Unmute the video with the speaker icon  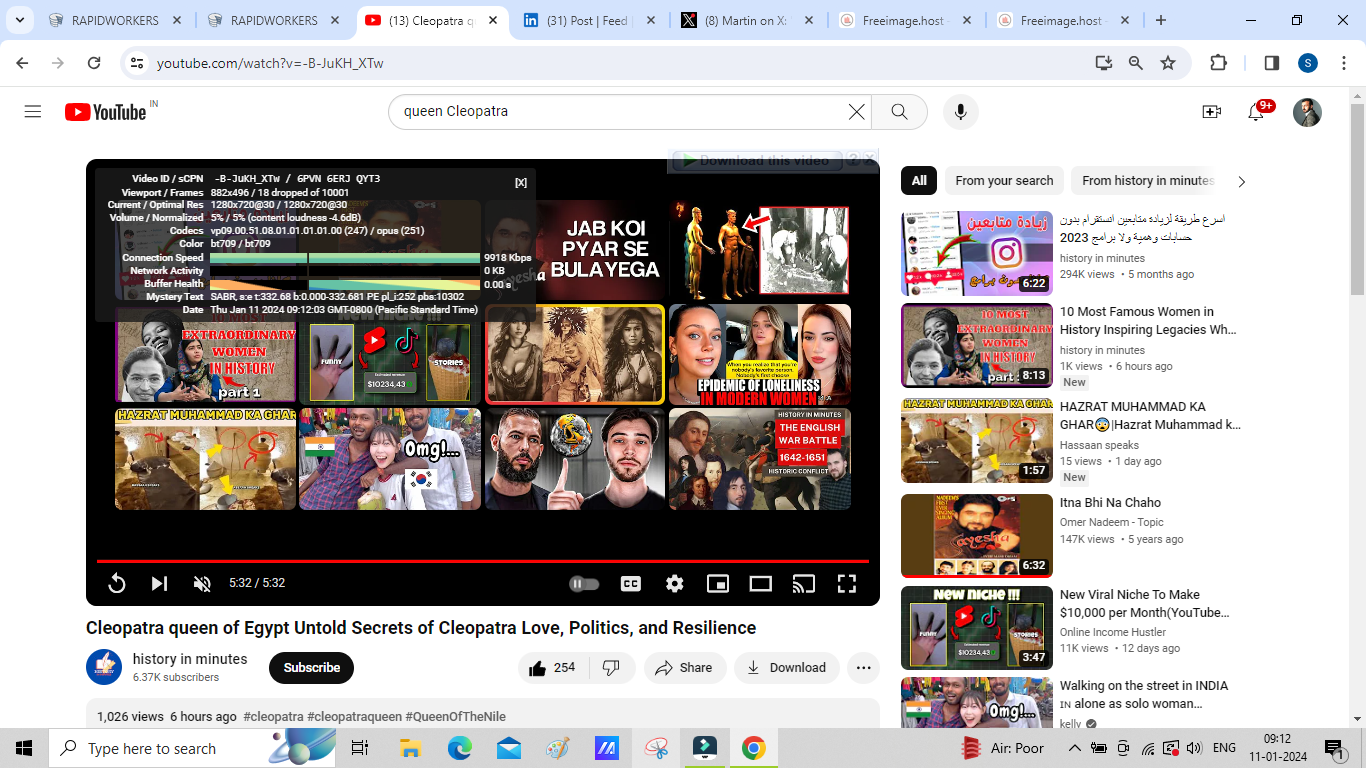pyautogui.click(x=202, y=583)
